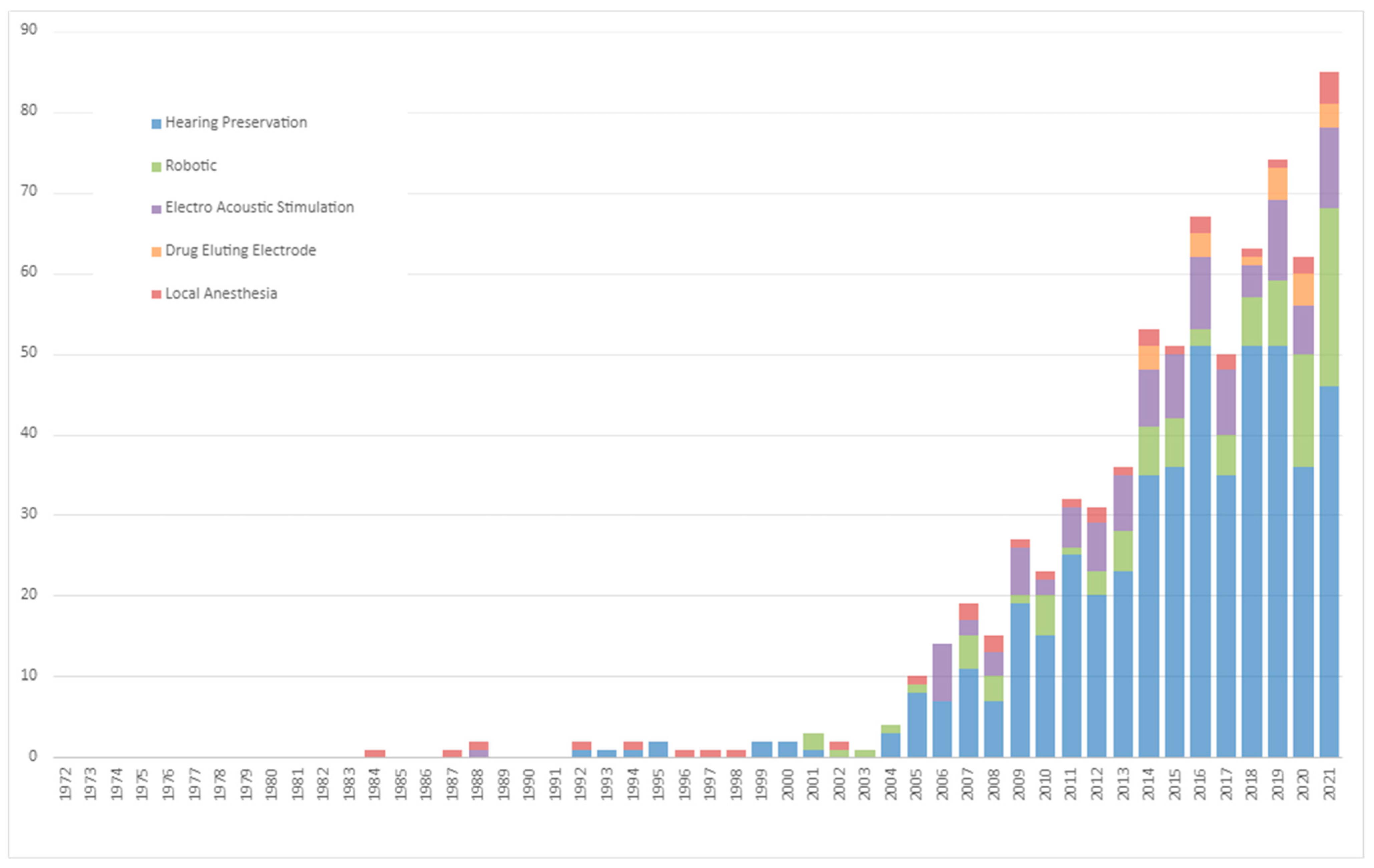Click the orange Drug Eluting Electrode swatch

click(156, 252)
